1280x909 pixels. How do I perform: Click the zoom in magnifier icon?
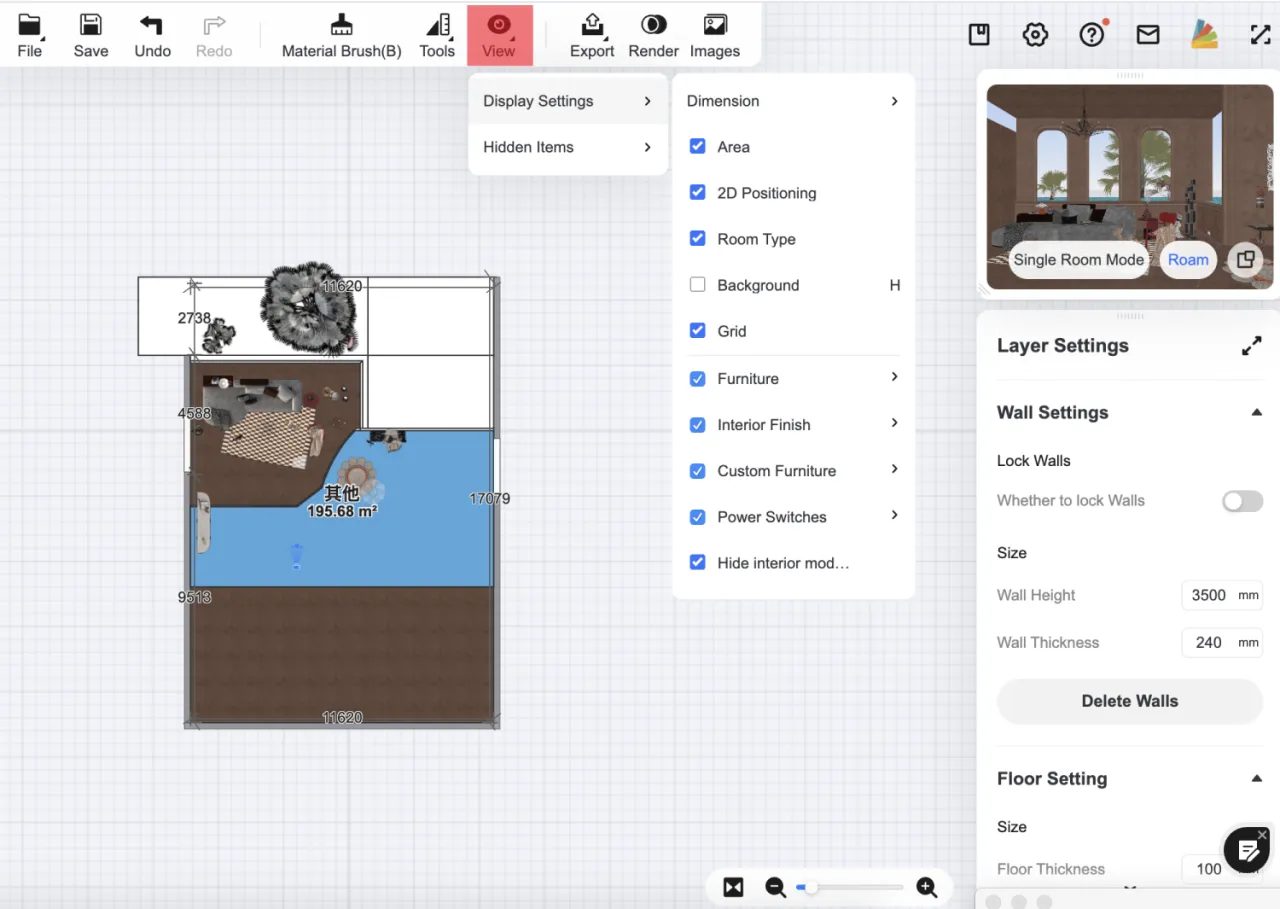click(x=926, y=887)
